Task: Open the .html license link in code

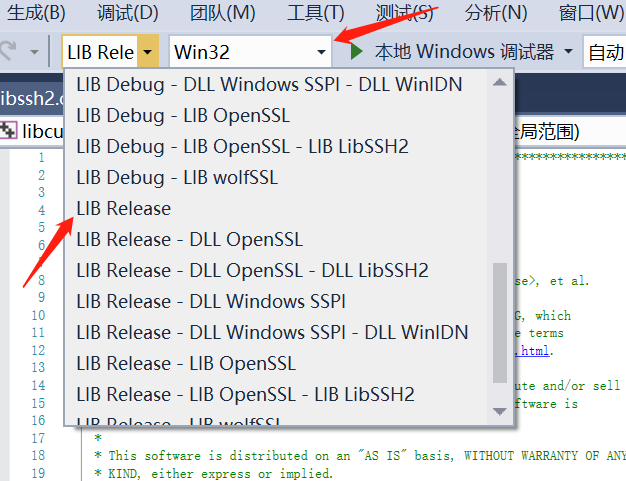Action: coord(531,351)
